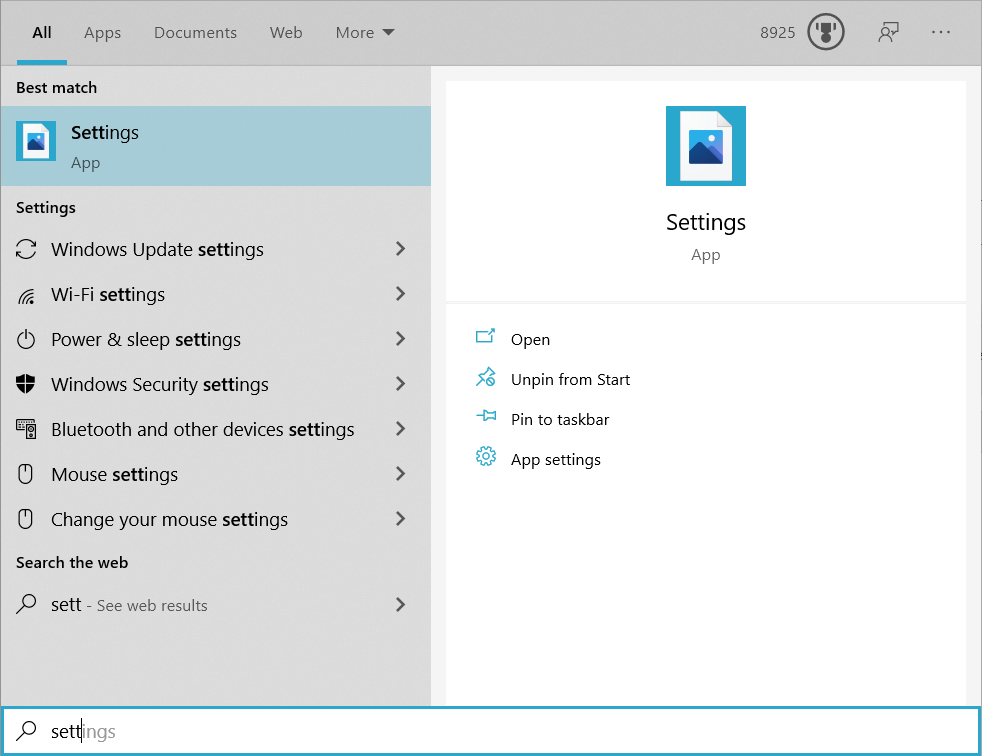982x756 pixels.
Task: Switch to the Apps tab
Action: coord(103,33)
